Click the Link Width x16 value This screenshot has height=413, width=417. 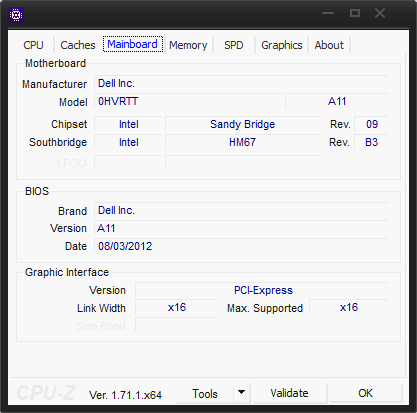tap(177, 307)
